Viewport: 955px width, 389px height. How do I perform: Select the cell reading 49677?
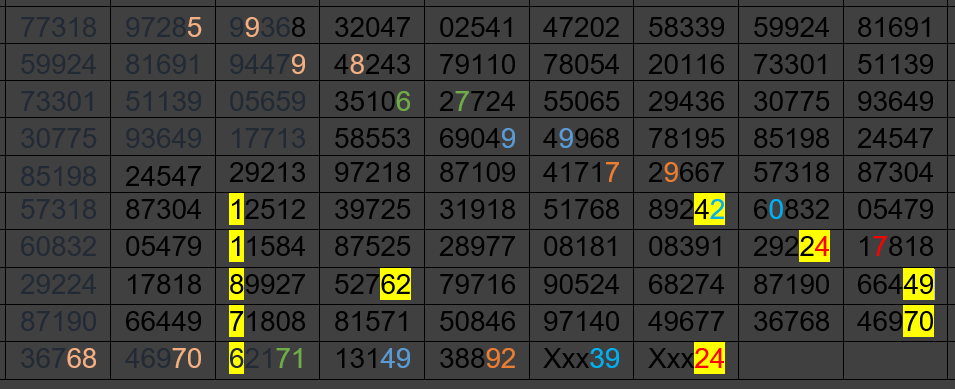[686, 323]
